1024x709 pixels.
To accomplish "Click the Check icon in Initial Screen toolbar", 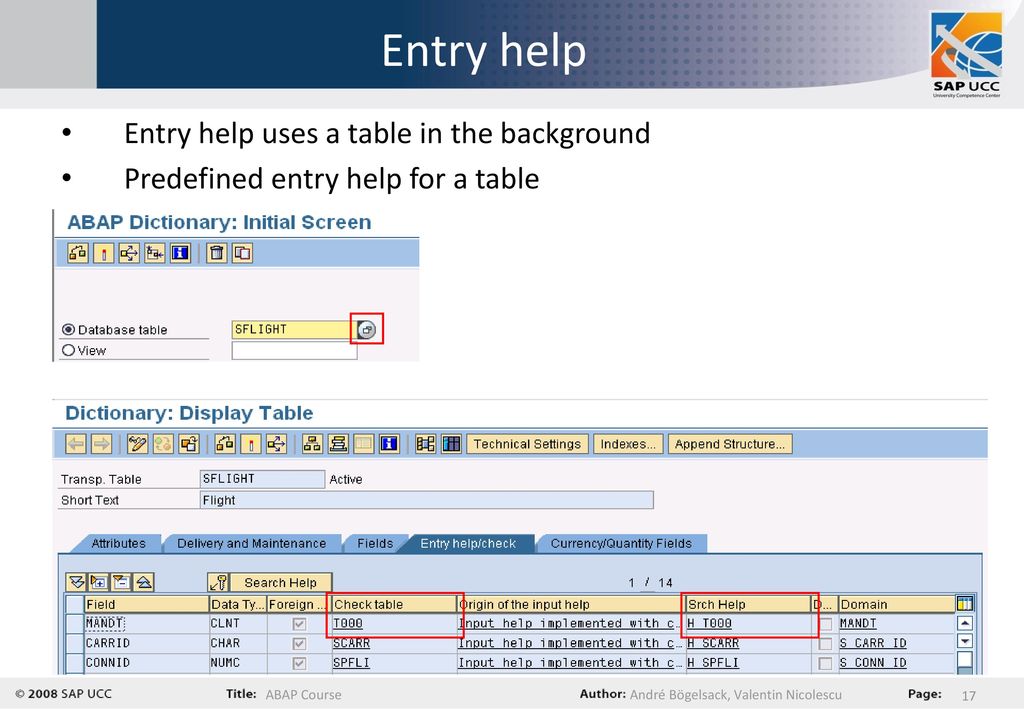I will coord(78,253).
